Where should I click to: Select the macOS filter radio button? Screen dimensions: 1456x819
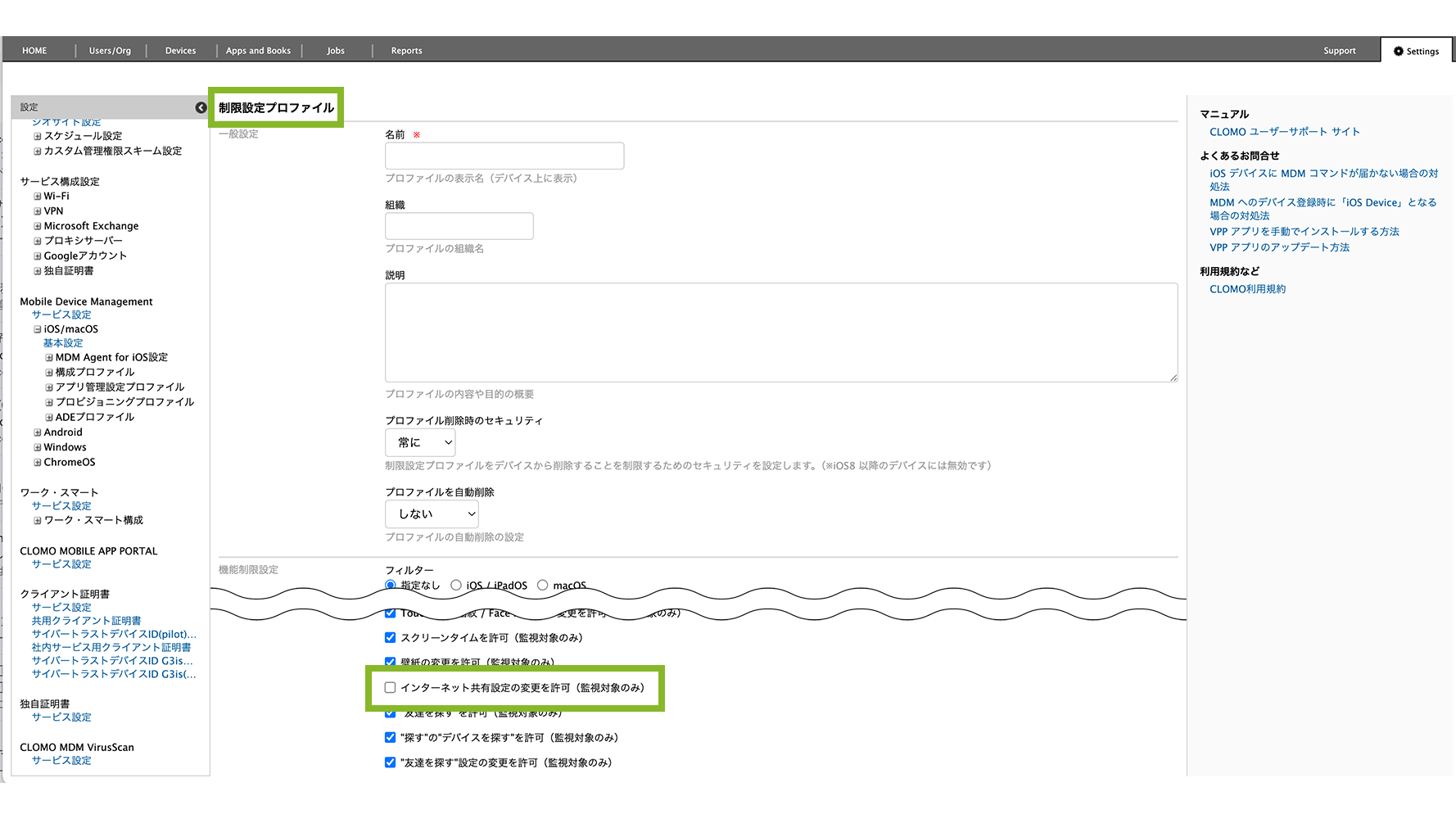(x=542, y=586)
